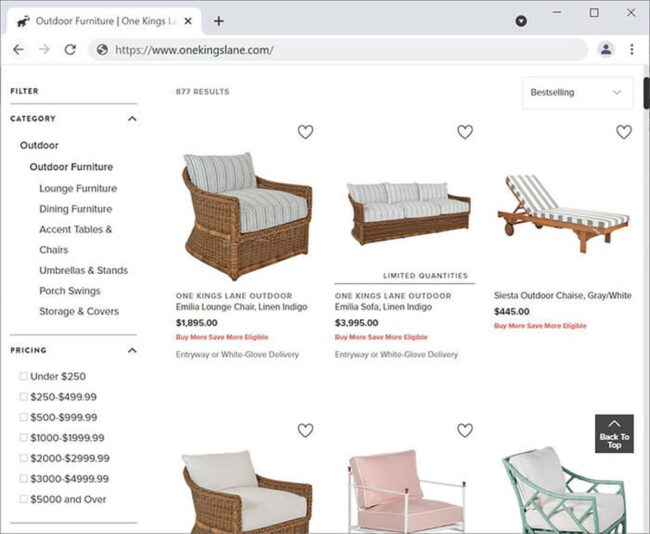Click the white-cushion wicker chair image
This screenshot has width=650, height=534.
click(247, 492)
